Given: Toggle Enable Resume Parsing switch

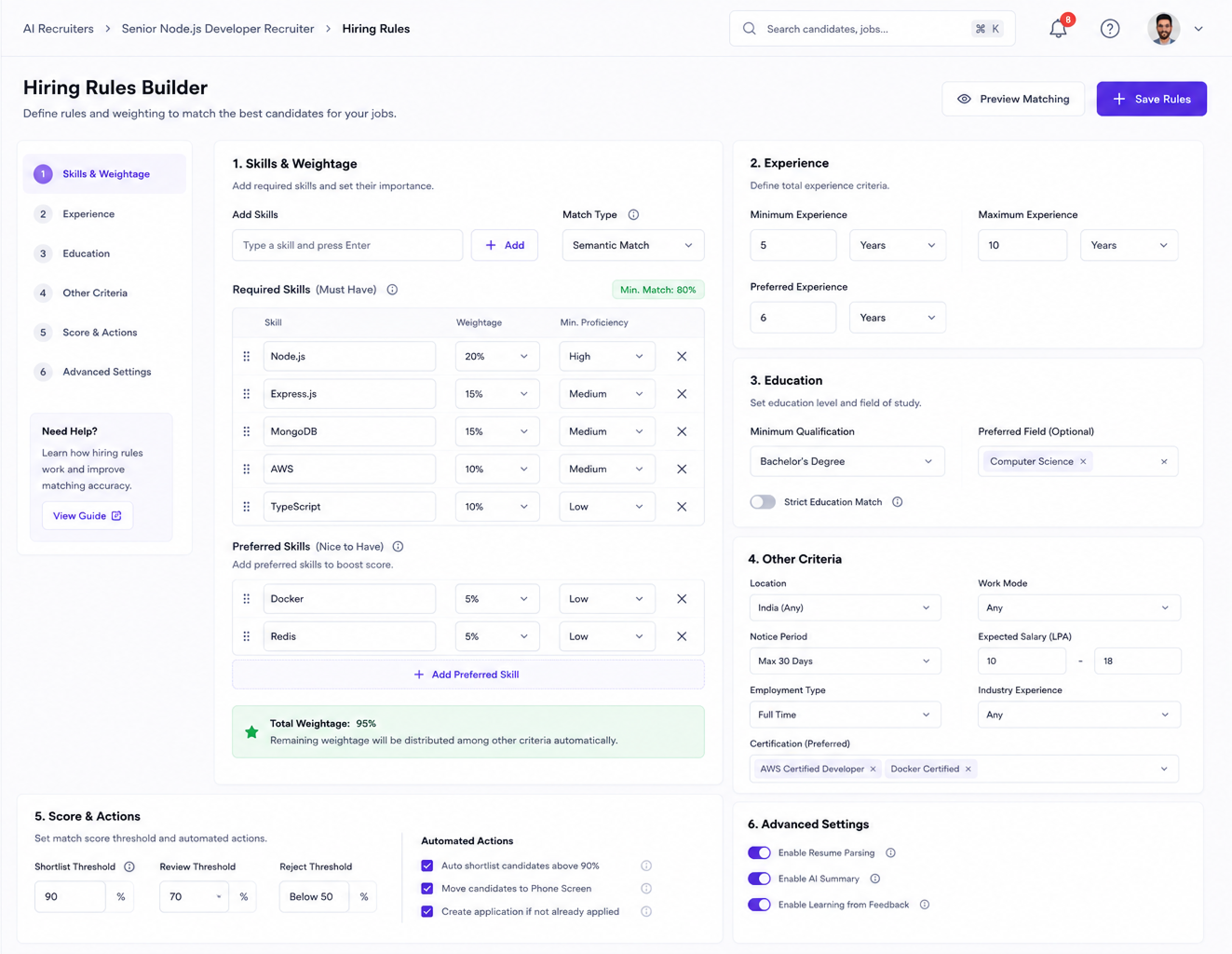Looking at the screenshot, I should click(760, 853).
